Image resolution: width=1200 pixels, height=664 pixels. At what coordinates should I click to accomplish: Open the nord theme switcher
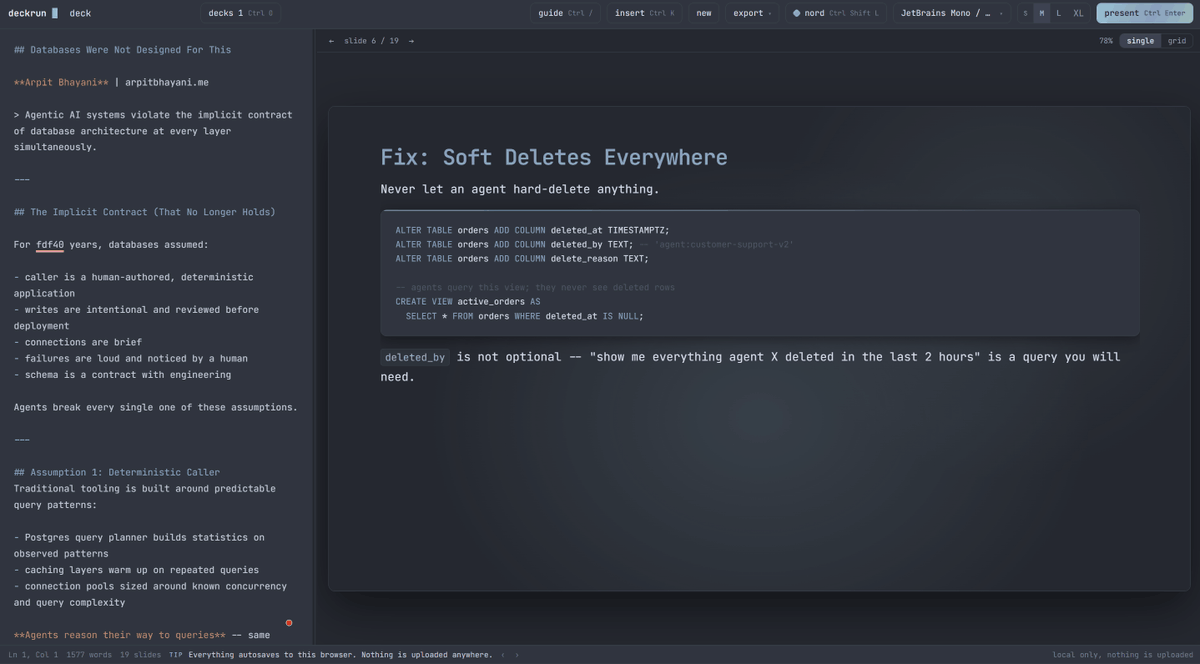point(835,13)
